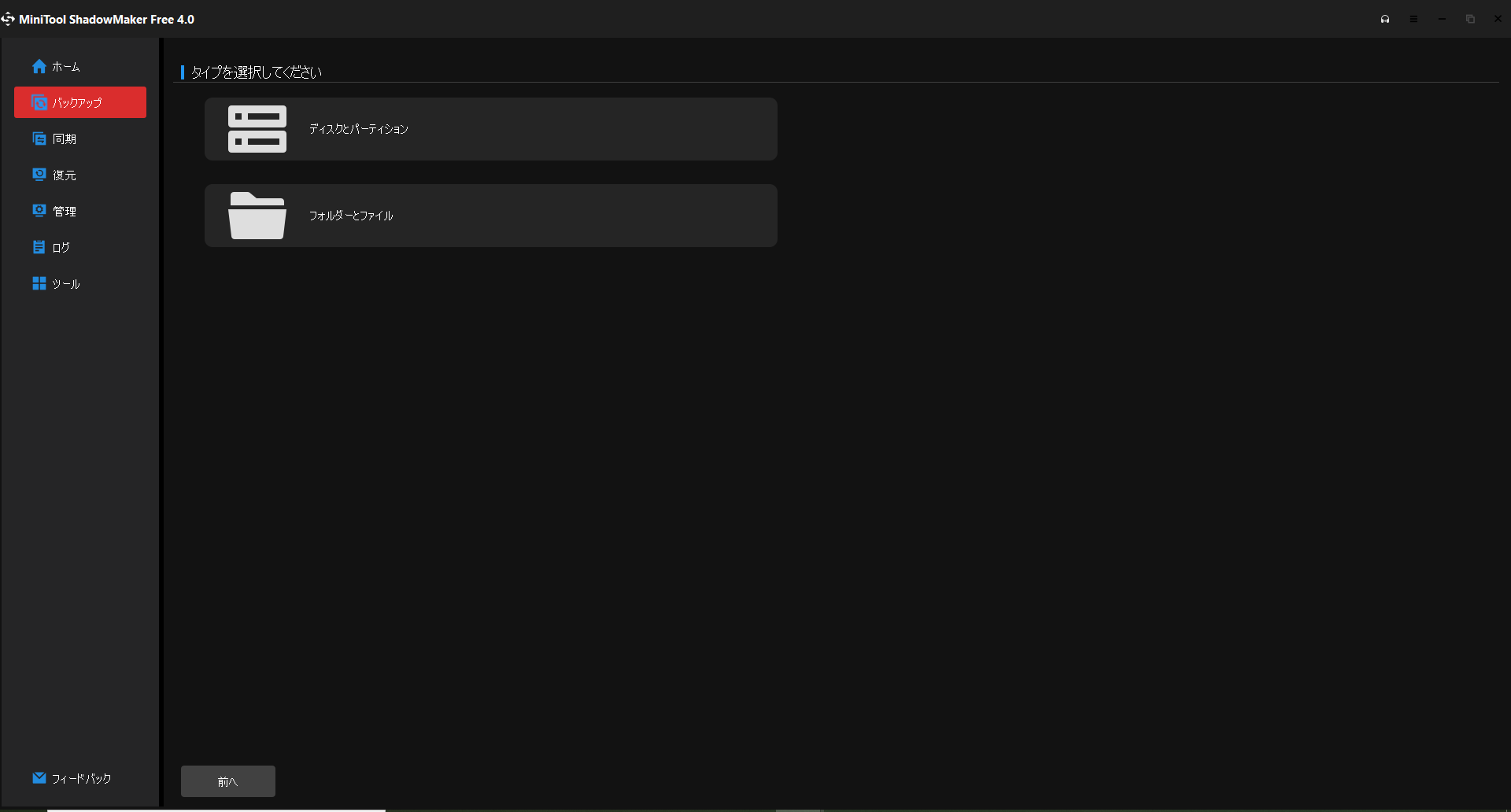Choose ディスクとパーティション as backup type

pyautogui.click(x=358, y=129)
